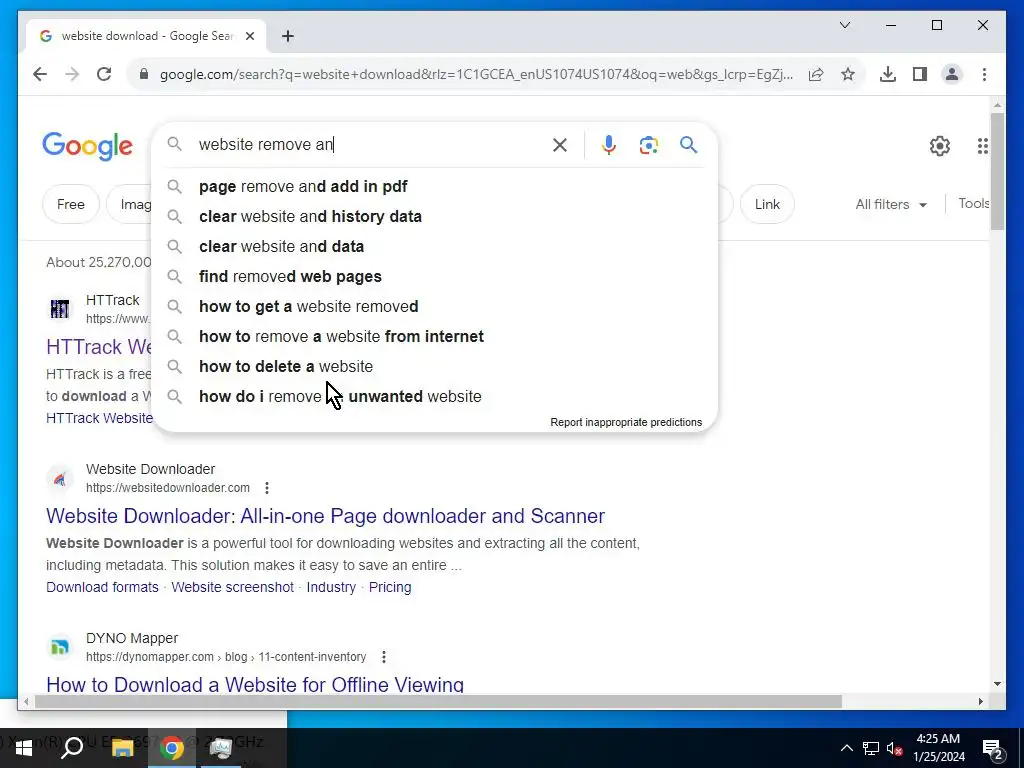Click the HTTrack Website sitelink
Viewport: 1024px width, 768px height.
pos(99,418)
